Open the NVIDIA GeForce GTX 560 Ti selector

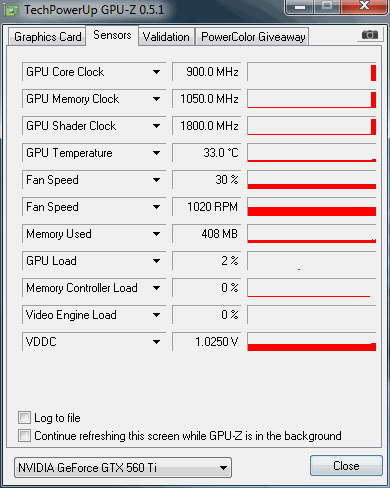[x=123, y=468]
